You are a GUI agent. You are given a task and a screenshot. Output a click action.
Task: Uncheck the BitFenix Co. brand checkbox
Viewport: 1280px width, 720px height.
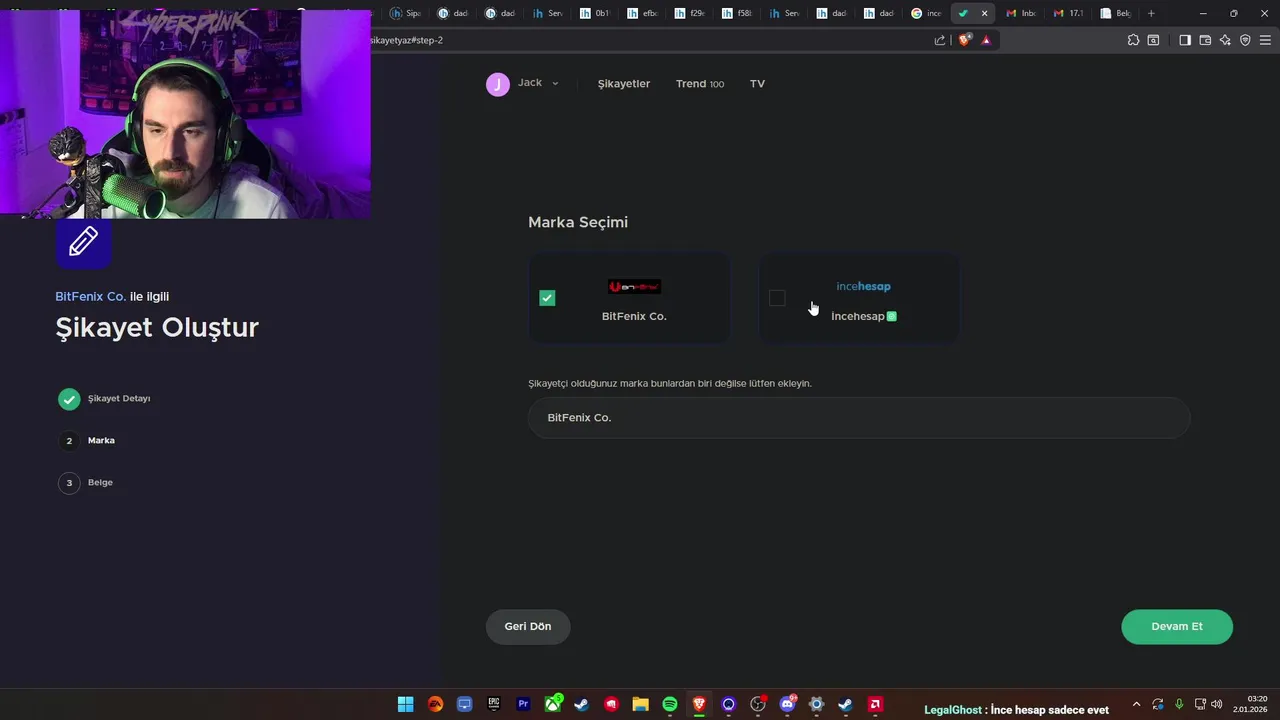(x=547, y=298)
